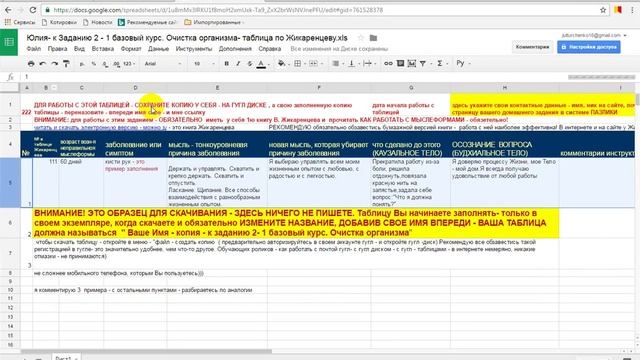Open the Инструменты menu

pyautogui.click(x=194, y=49)
